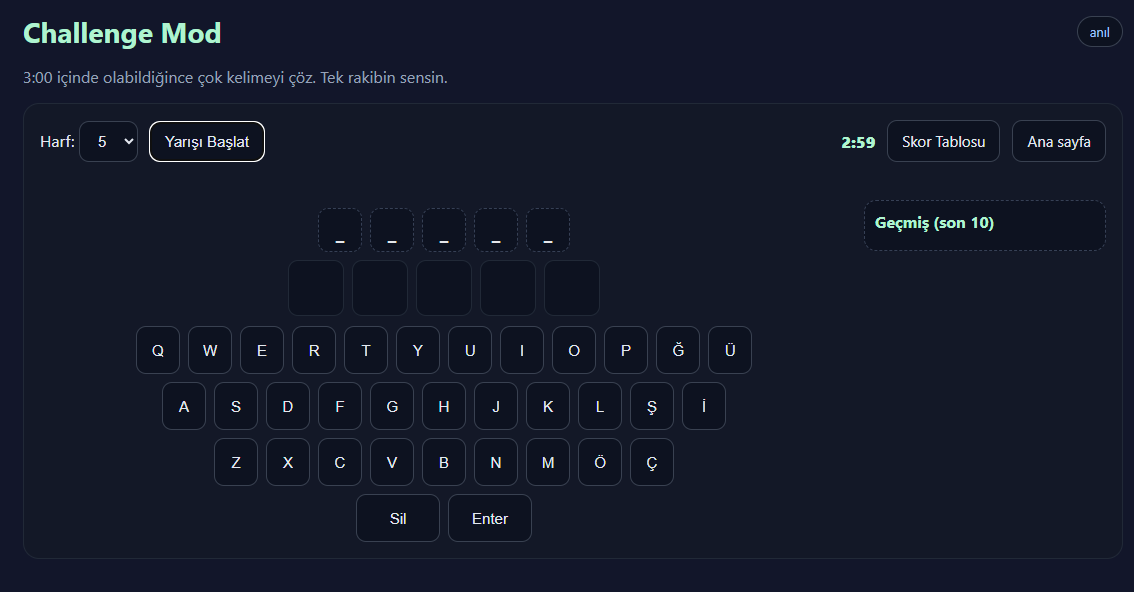Click the Enter key button

pos(490,518)
